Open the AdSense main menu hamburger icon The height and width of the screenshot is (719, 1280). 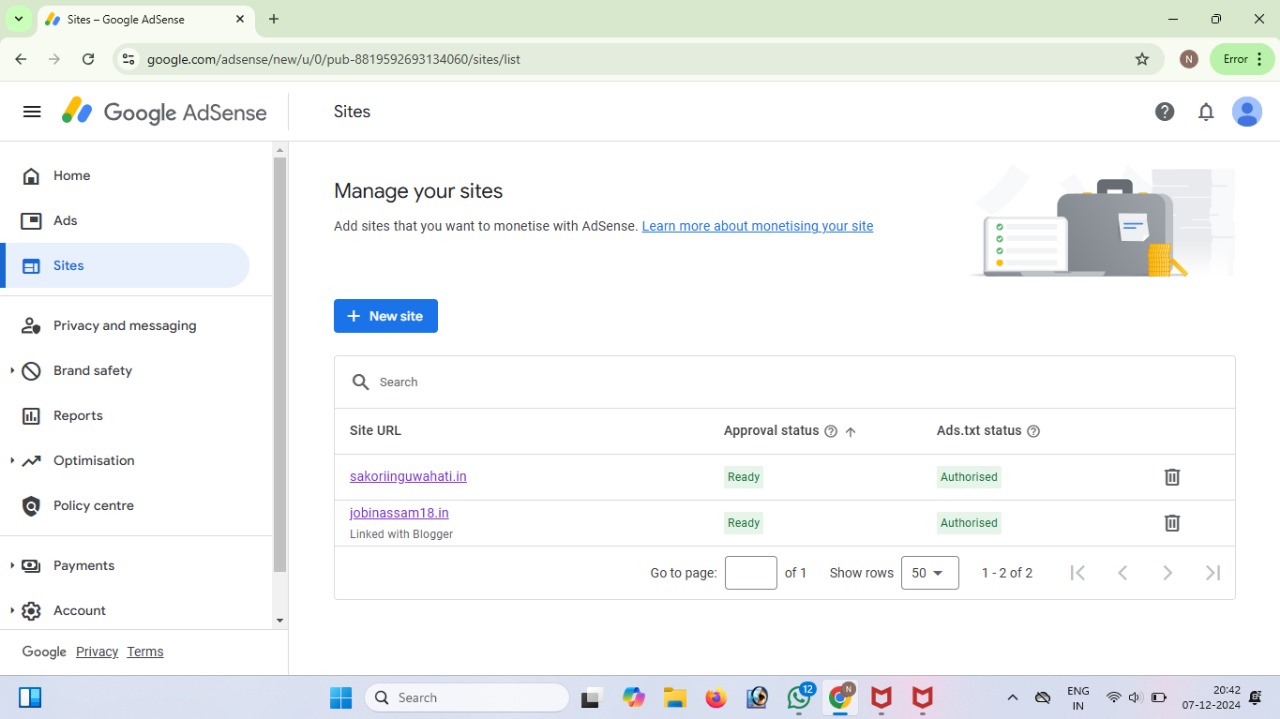point(32,112)
